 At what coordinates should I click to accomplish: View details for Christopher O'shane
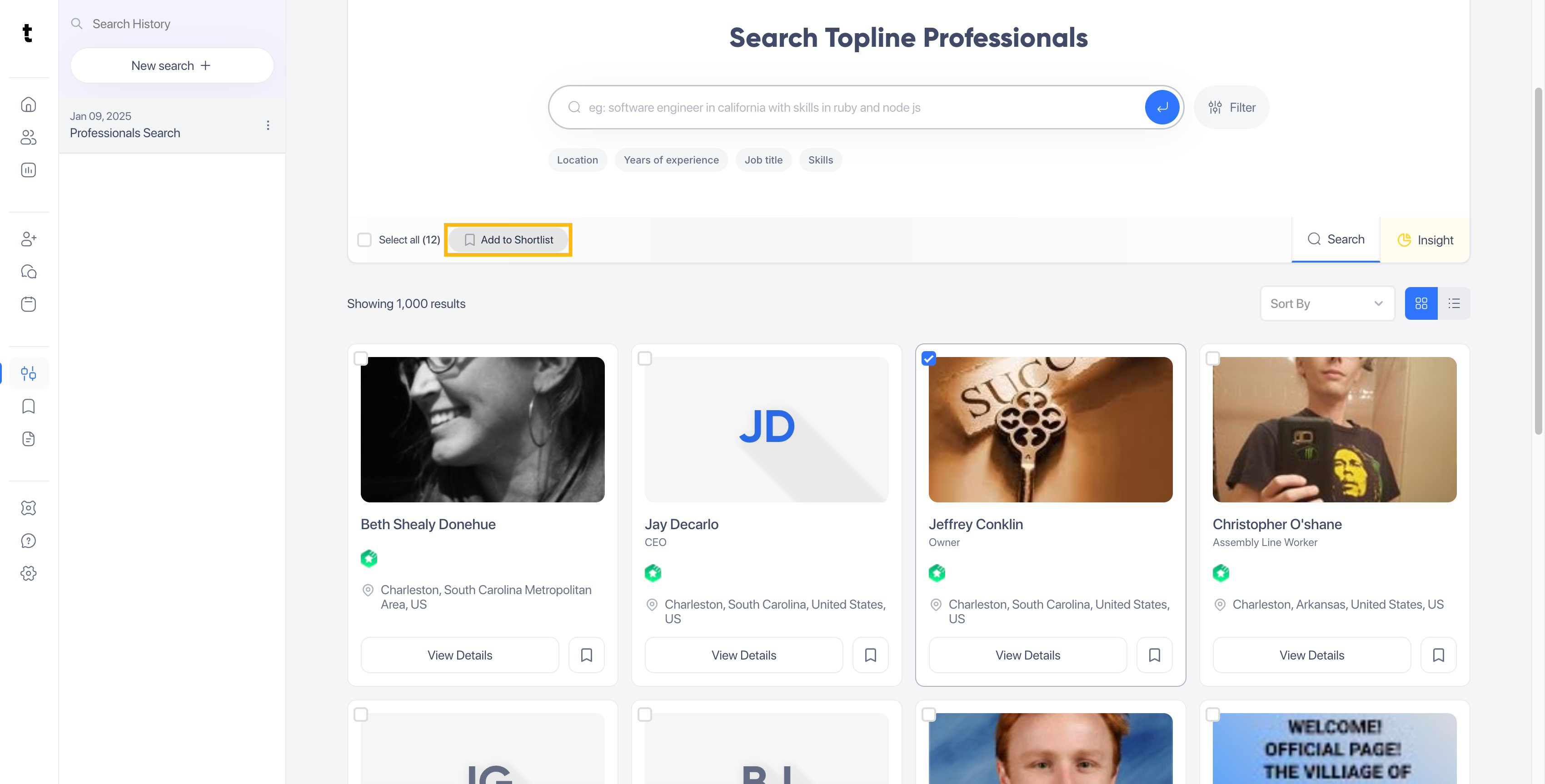(x=1312, y=655)
